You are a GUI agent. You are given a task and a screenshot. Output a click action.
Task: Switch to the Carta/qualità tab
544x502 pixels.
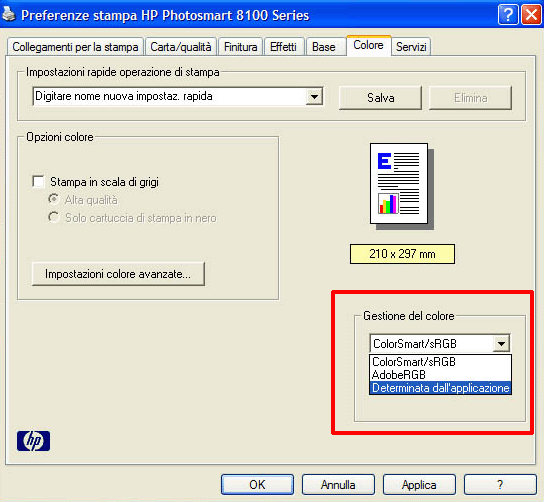coord(181,46)
